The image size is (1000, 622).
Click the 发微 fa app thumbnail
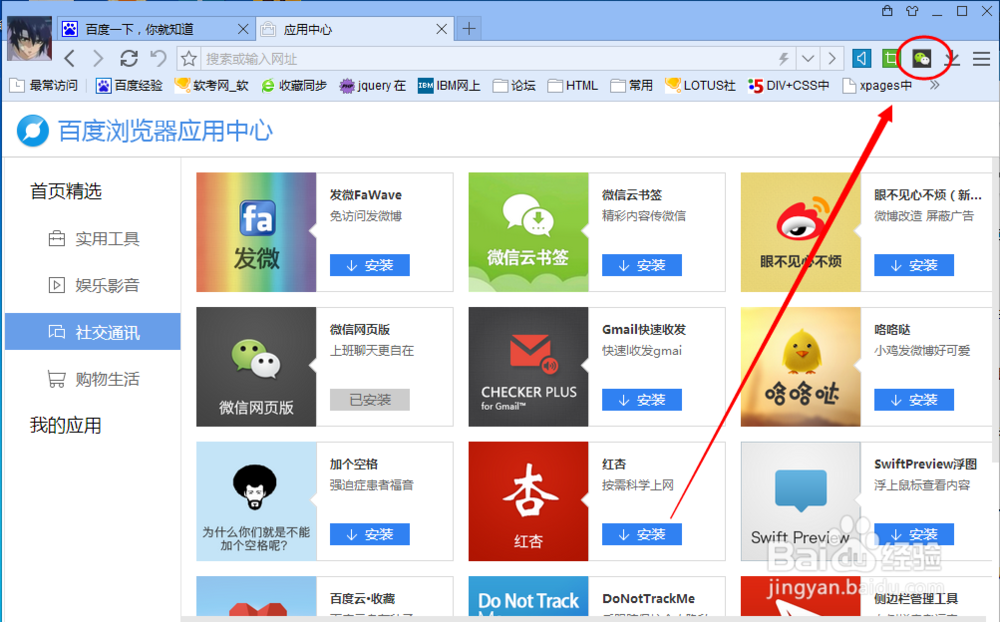click(x=256, y=232)
